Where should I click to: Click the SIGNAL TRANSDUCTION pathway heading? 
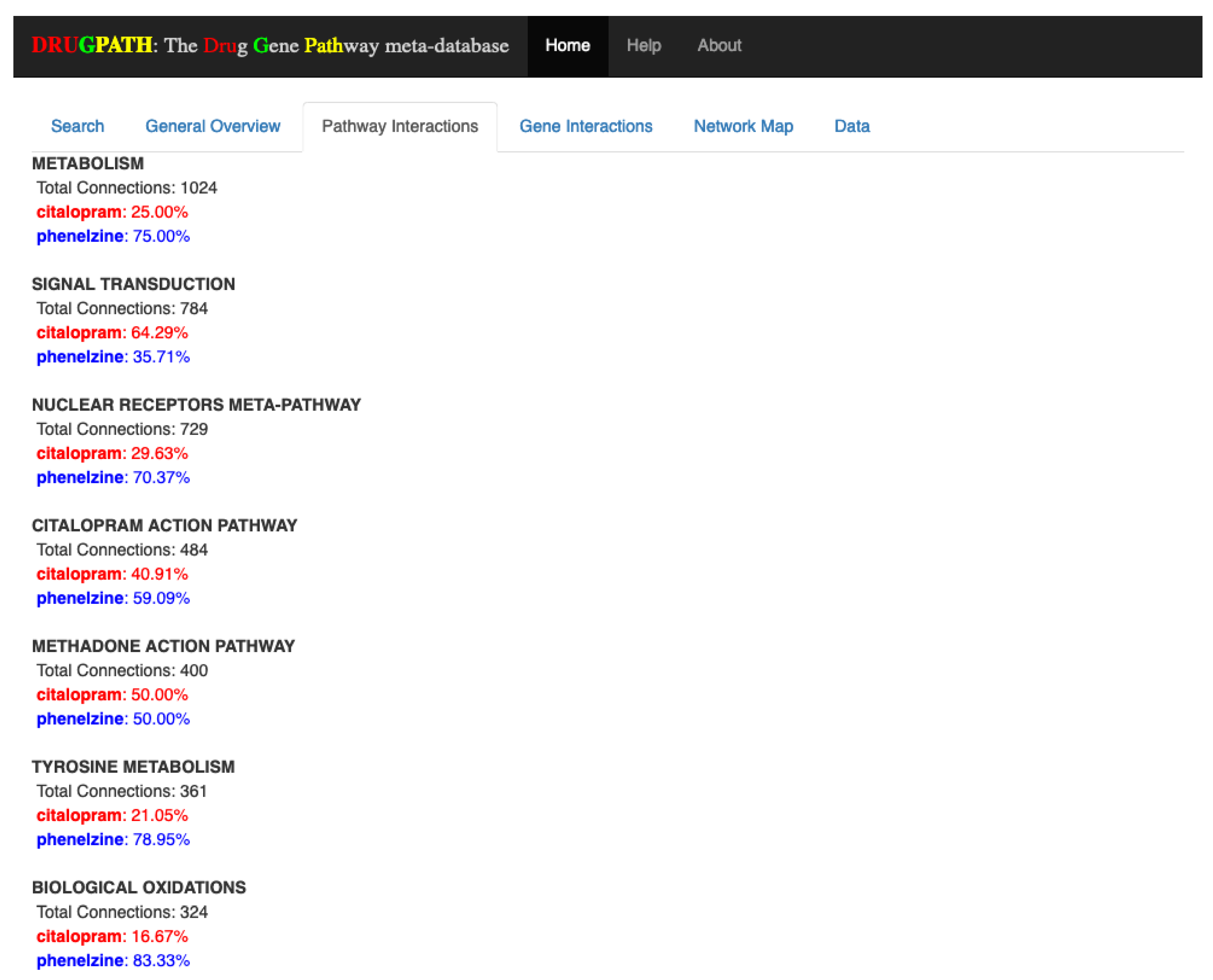[133, 284]
